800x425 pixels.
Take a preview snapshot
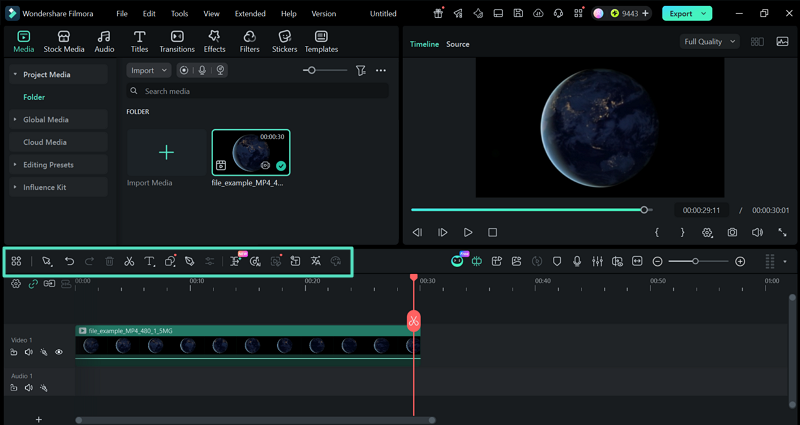pos(732,233)
